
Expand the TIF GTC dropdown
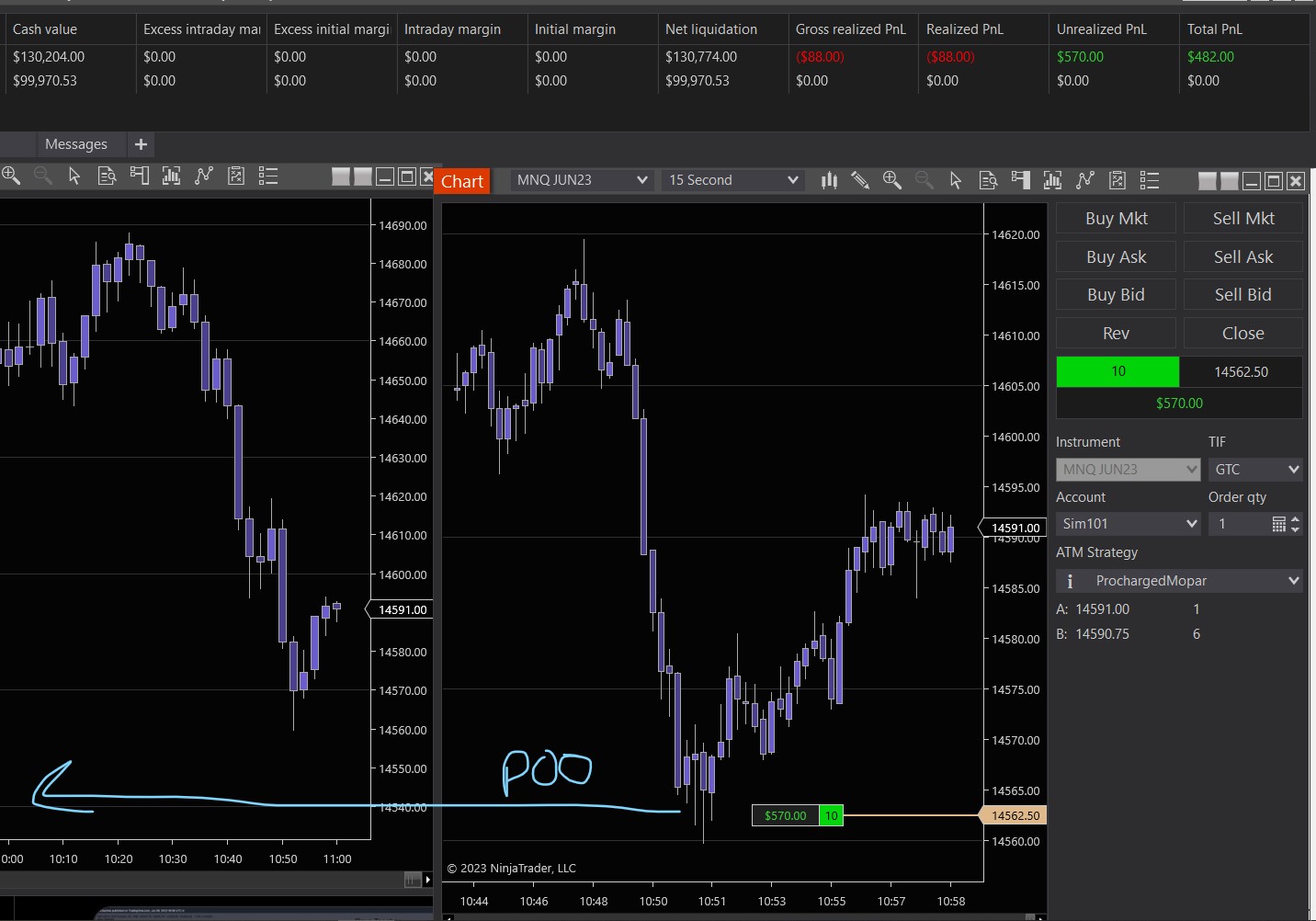1255,470
